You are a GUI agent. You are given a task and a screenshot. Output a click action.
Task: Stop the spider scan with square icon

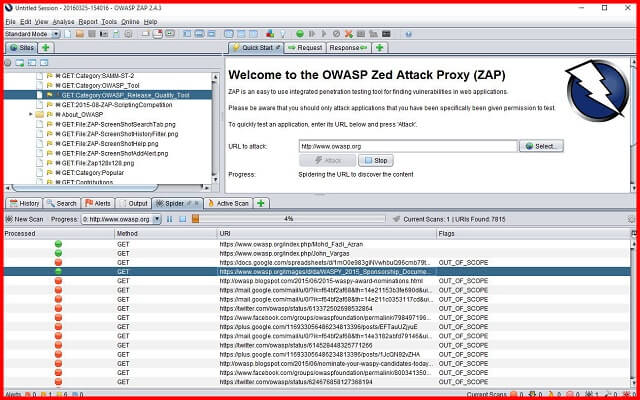click(x=182, y=219)
